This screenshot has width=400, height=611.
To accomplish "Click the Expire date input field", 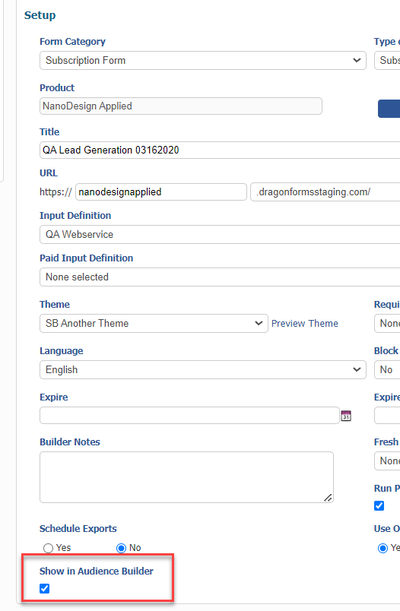I will coord(189,415).
